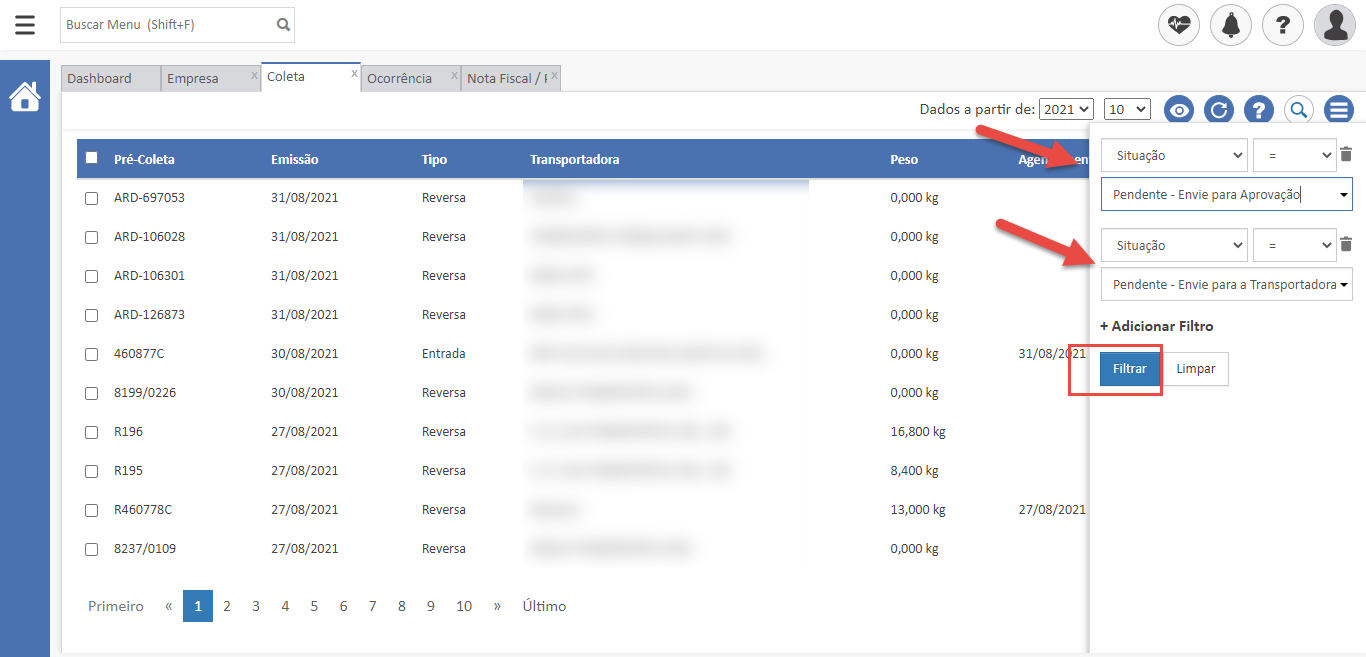Screen dimensions: 1366x657
Task: Click the Buscar Menu search field
Action: [x=166, y=25]
